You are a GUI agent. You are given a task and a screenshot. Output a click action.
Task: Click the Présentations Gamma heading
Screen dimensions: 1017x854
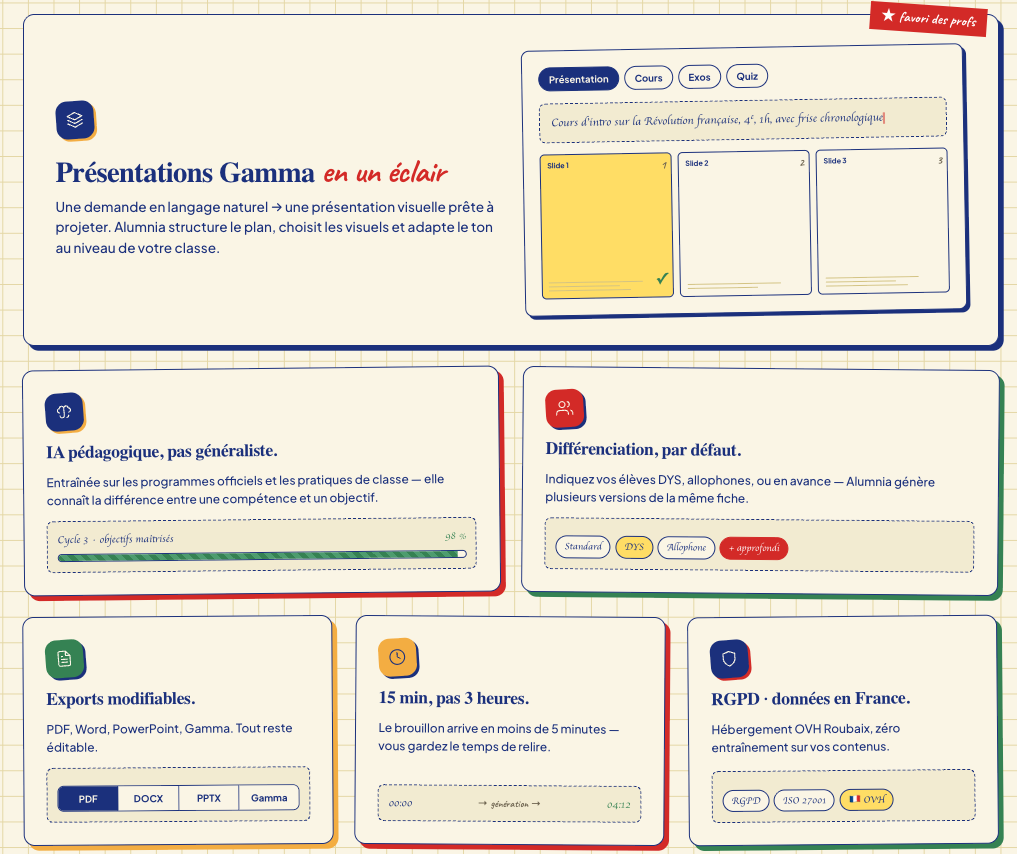tap(185, 173)
